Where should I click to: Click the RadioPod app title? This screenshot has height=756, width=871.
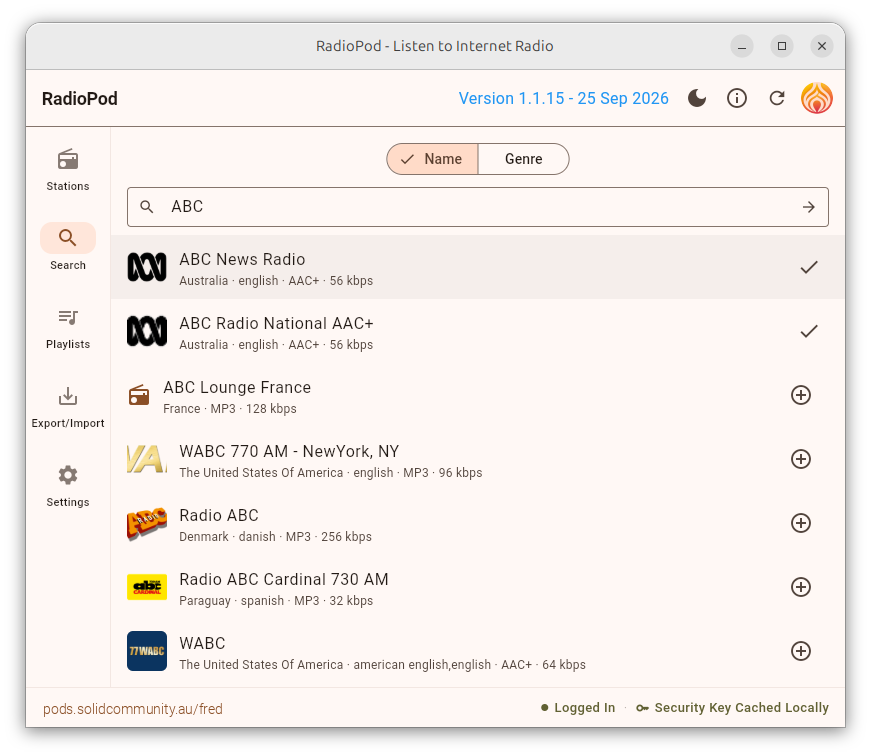coord(79,98)
